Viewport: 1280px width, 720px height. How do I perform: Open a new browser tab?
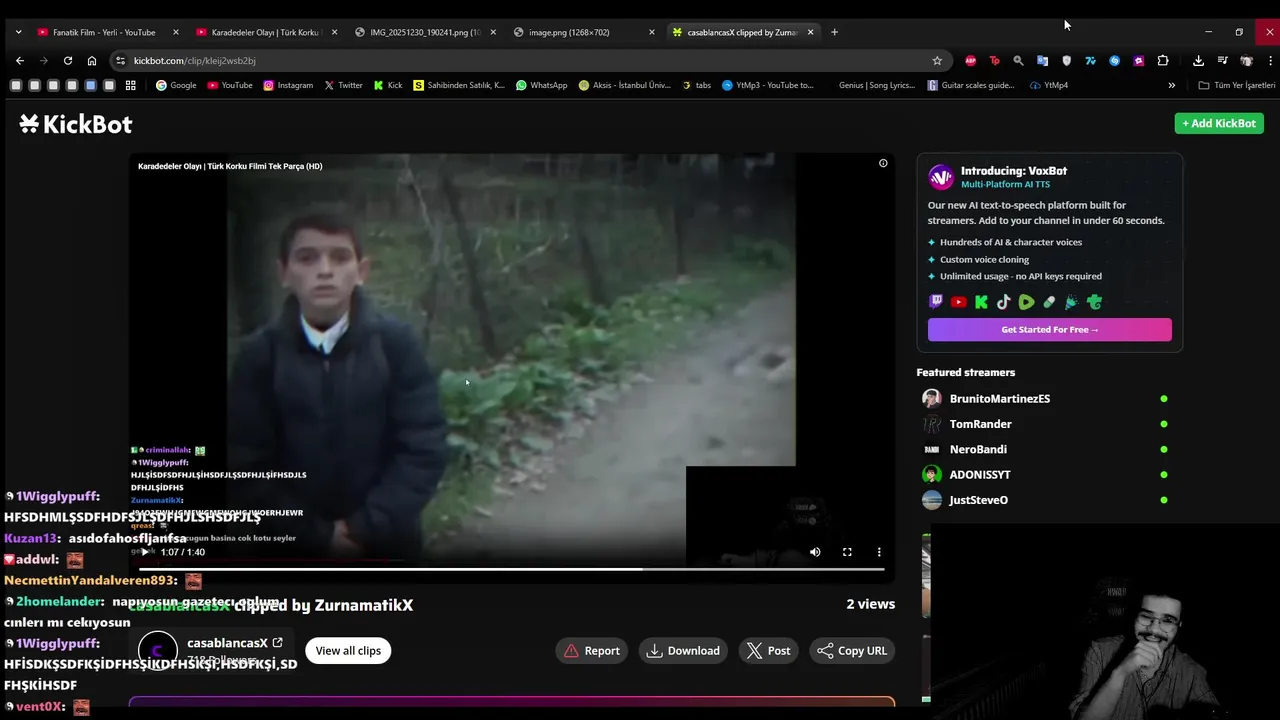(x=834, y=32)
